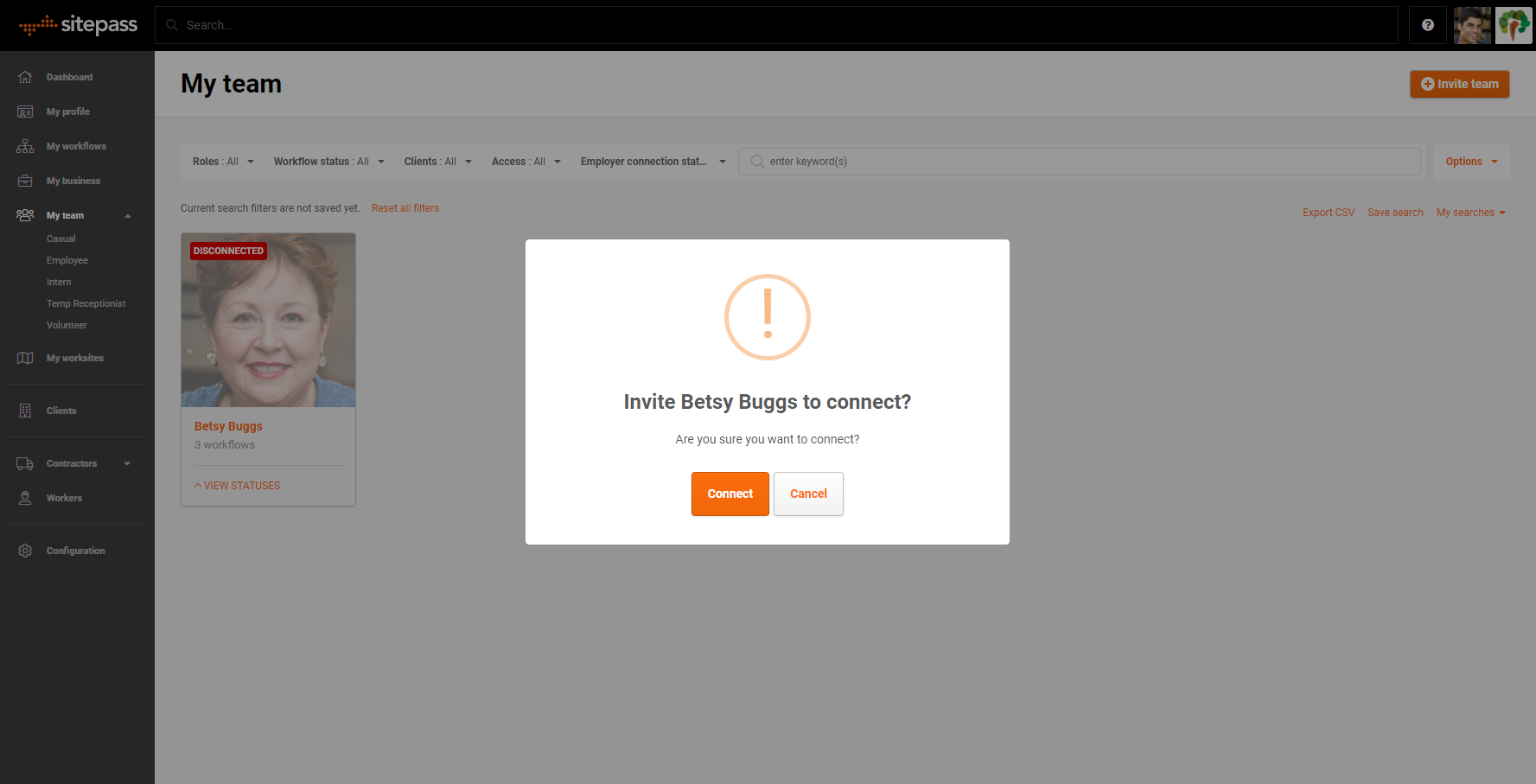
Task: Expand VIEW STATUSES on Betsy's card
Action: click(x=238, y=486)
